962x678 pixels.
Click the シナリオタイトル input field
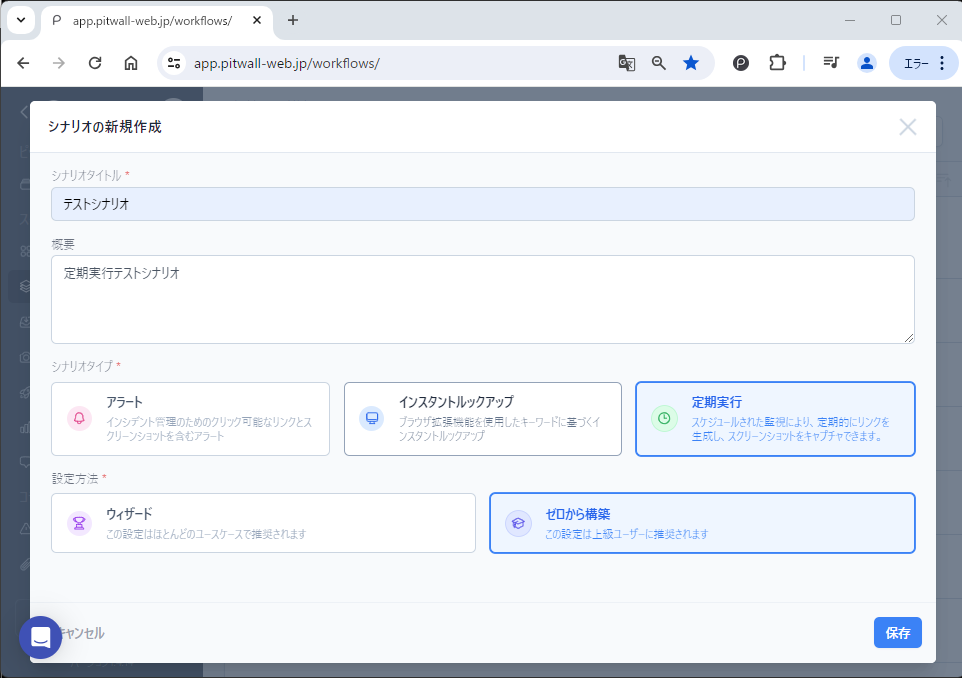tap(483, 203)
